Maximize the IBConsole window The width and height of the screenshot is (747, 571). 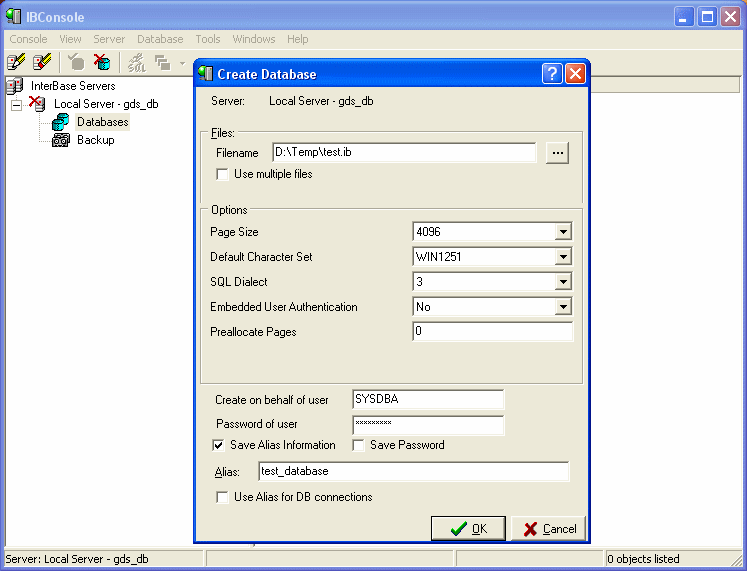tap(707, 17)
